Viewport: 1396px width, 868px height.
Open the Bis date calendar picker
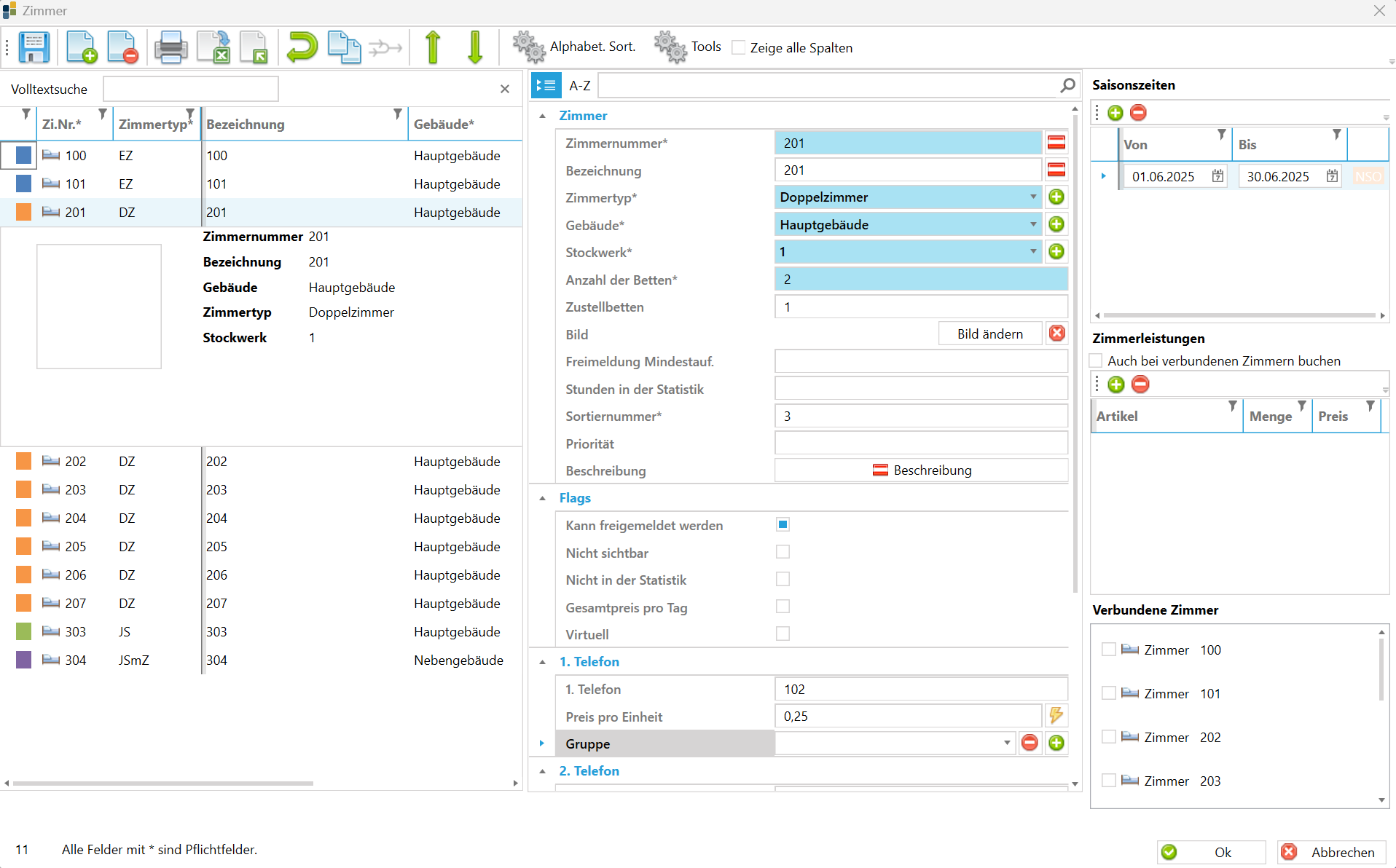click(x=1332, y=176)
